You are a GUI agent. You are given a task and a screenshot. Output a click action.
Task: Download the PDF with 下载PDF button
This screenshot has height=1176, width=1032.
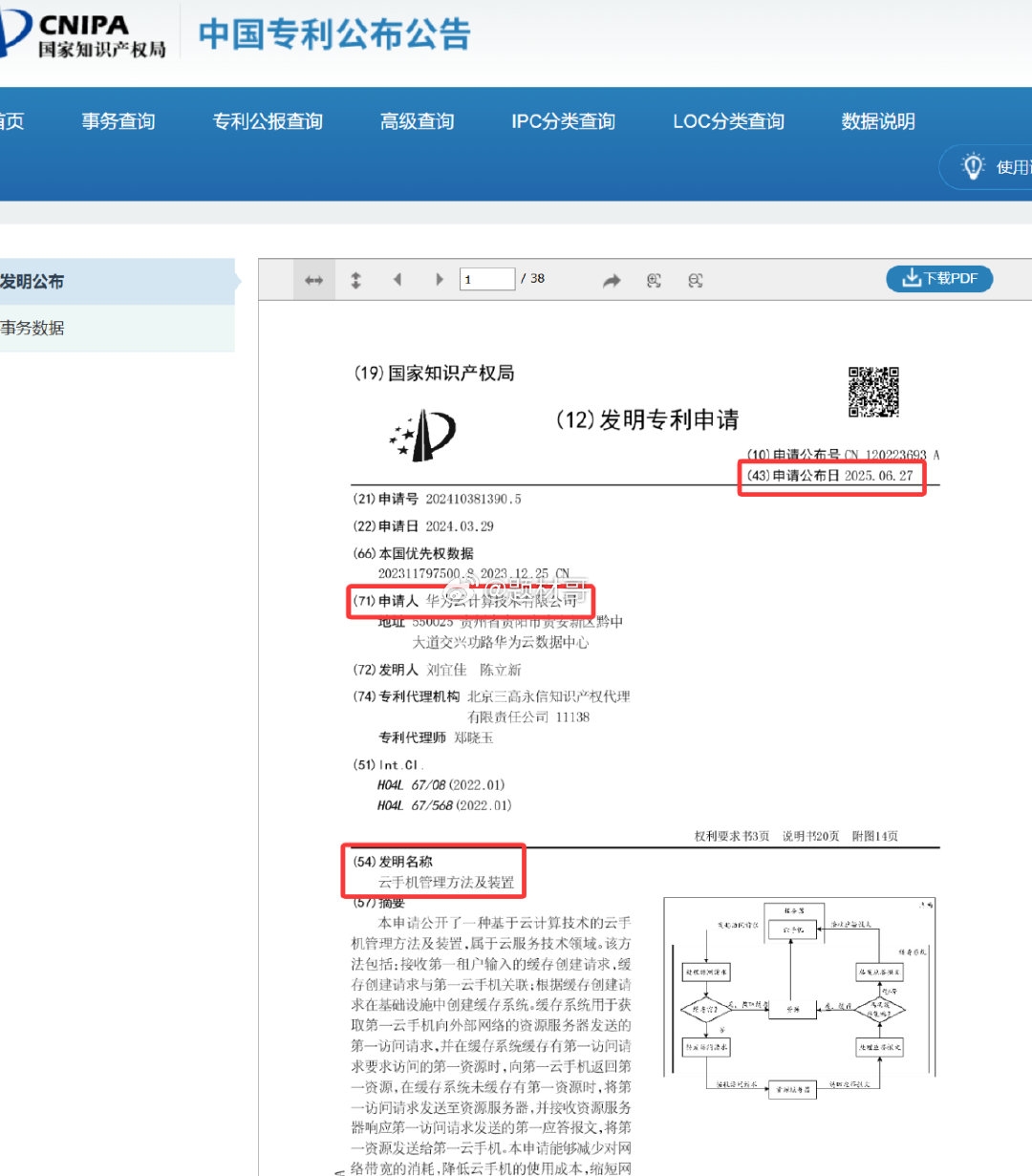(x=939, y=278)
